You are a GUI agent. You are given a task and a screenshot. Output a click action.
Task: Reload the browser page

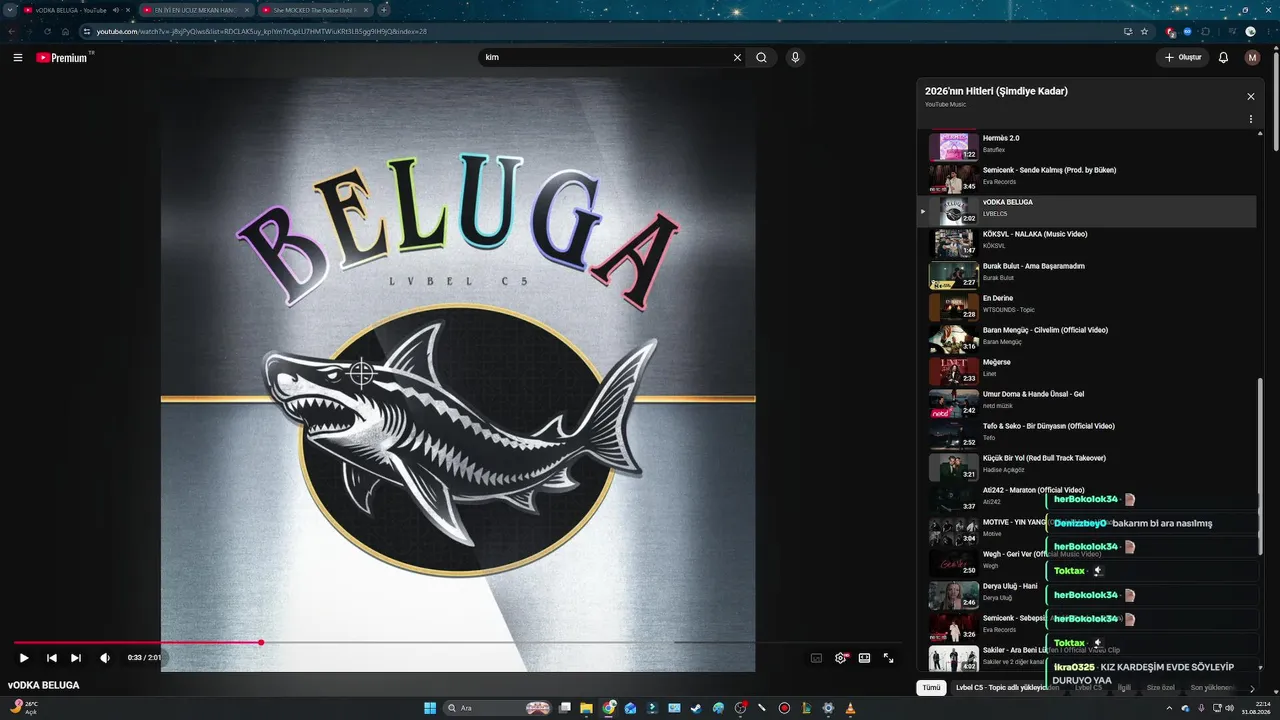coord(47,31)
